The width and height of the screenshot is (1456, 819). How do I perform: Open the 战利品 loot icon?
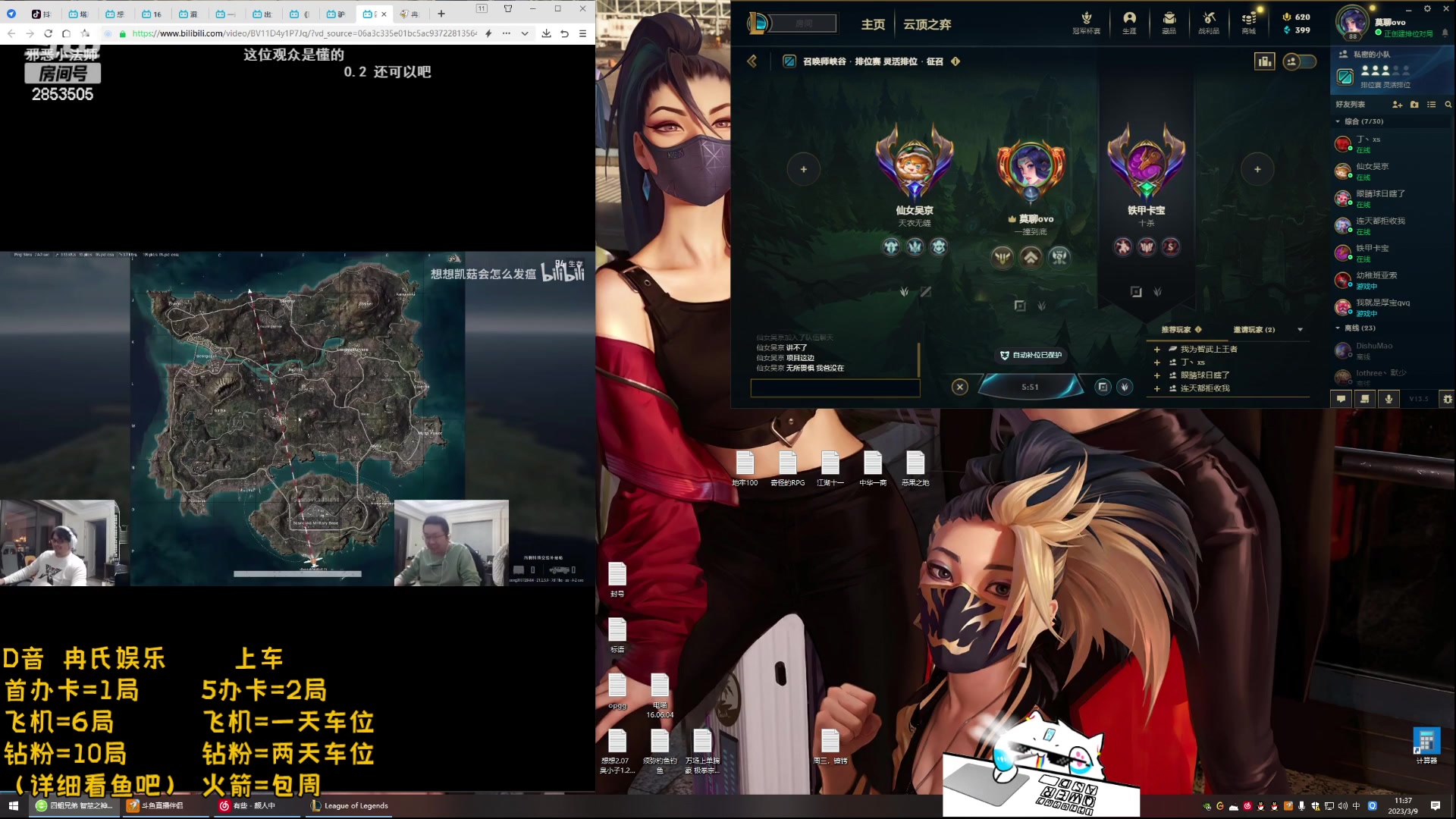(x=1209, y=22)
